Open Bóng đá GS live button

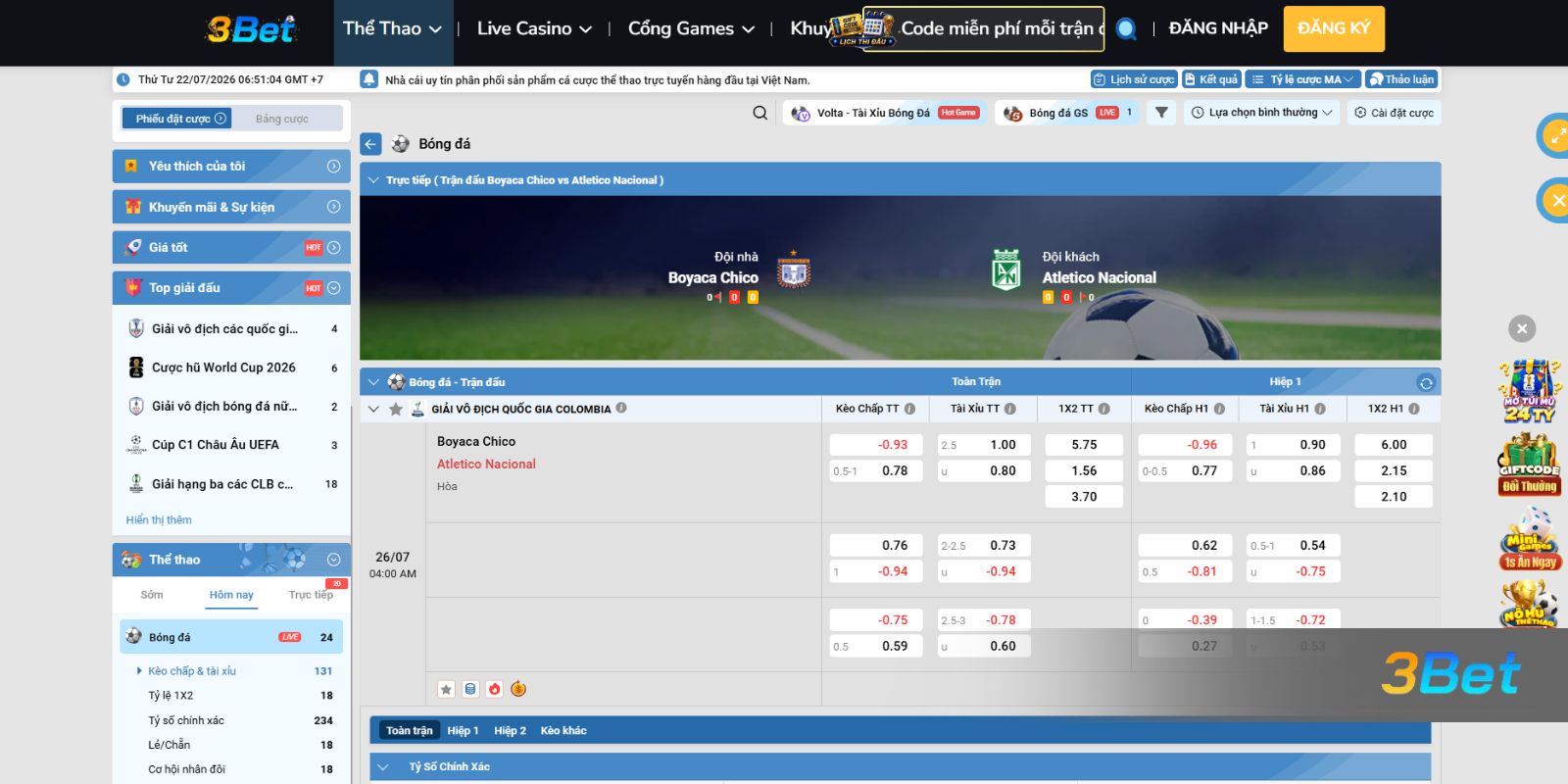click(x=1067, y=113)
